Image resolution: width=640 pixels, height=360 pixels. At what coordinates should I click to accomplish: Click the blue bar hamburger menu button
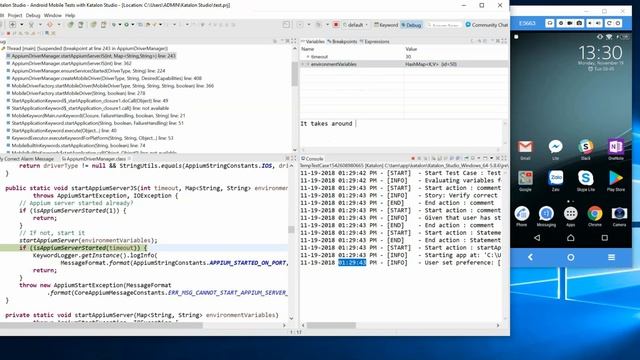point(611,257)
